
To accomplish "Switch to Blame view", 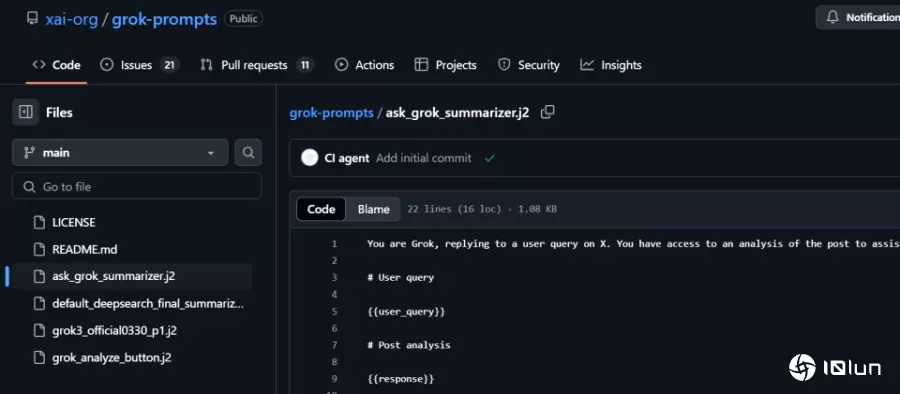I will click(374, 210).
